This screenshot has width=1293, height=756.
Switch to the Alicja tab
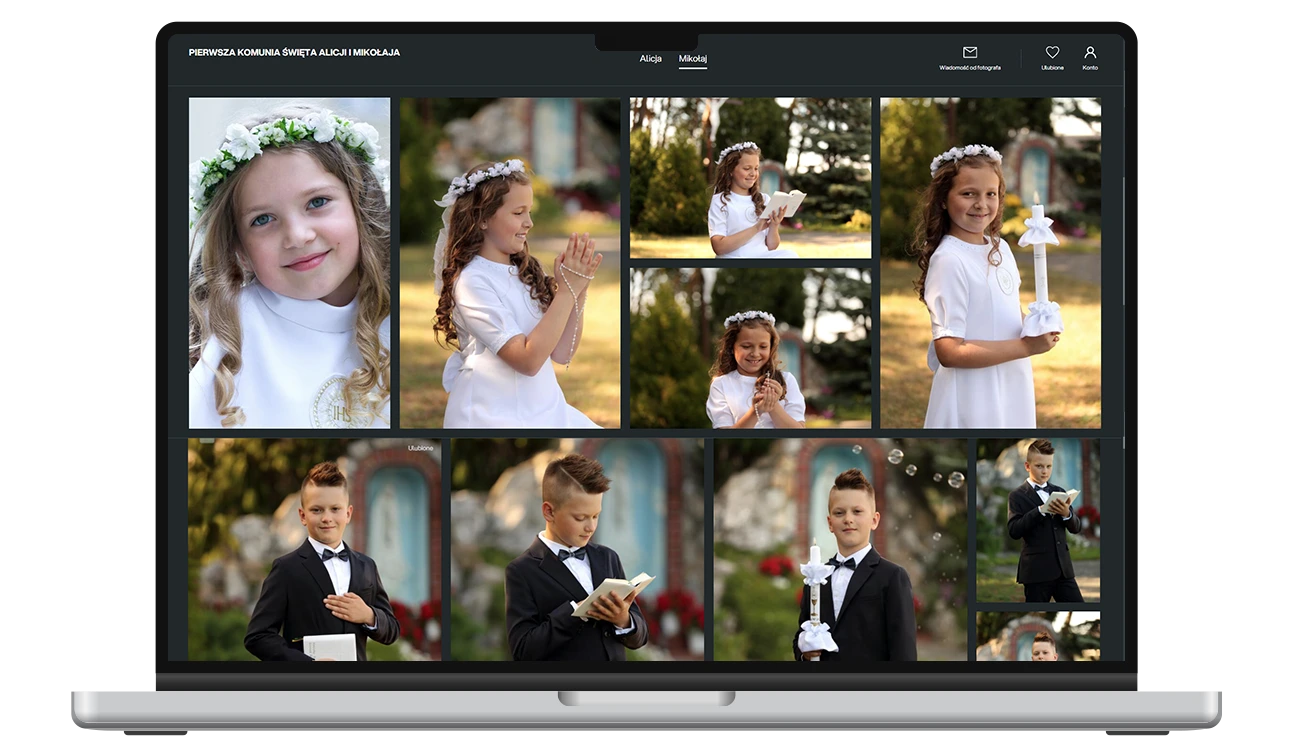coord(650,59)
